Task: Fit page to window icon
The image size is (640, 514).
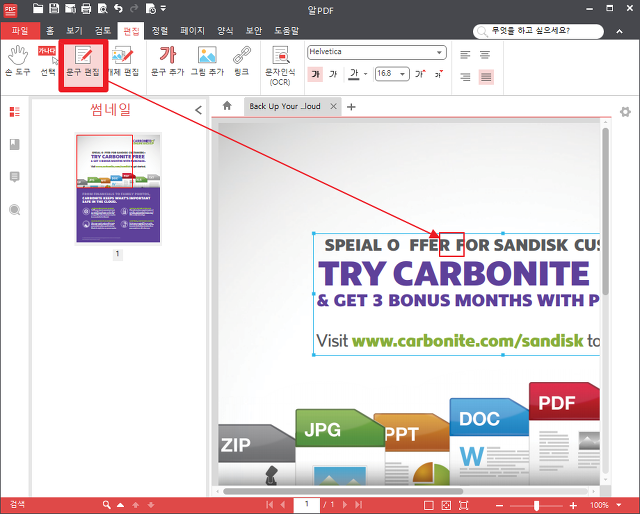Action: 446,505
